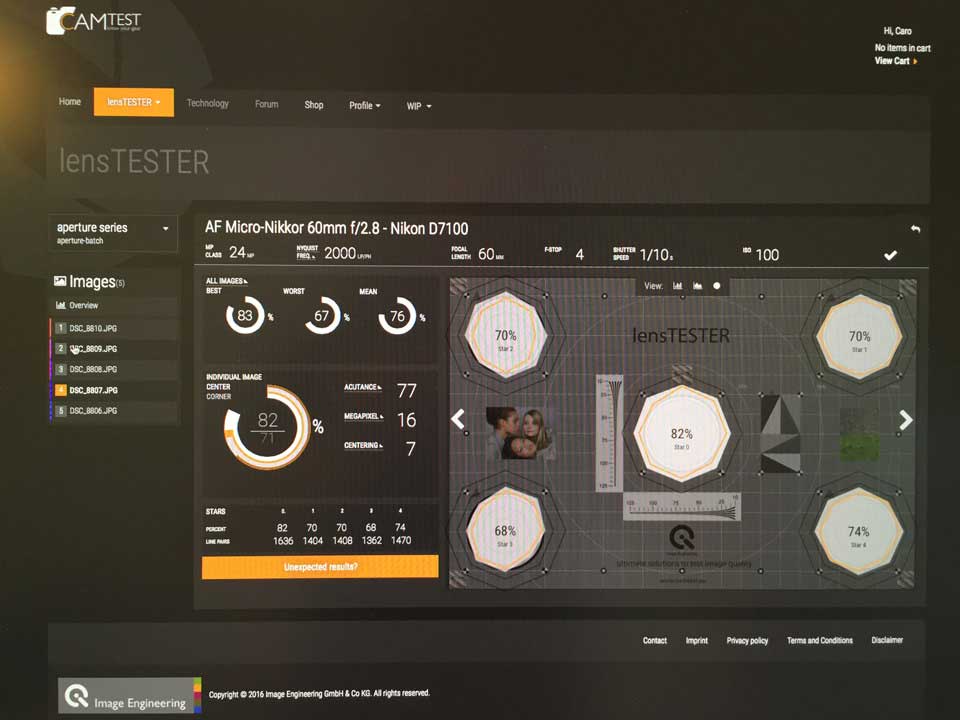
Task: Open the Forum nav item
Action: tap(266, 104)
